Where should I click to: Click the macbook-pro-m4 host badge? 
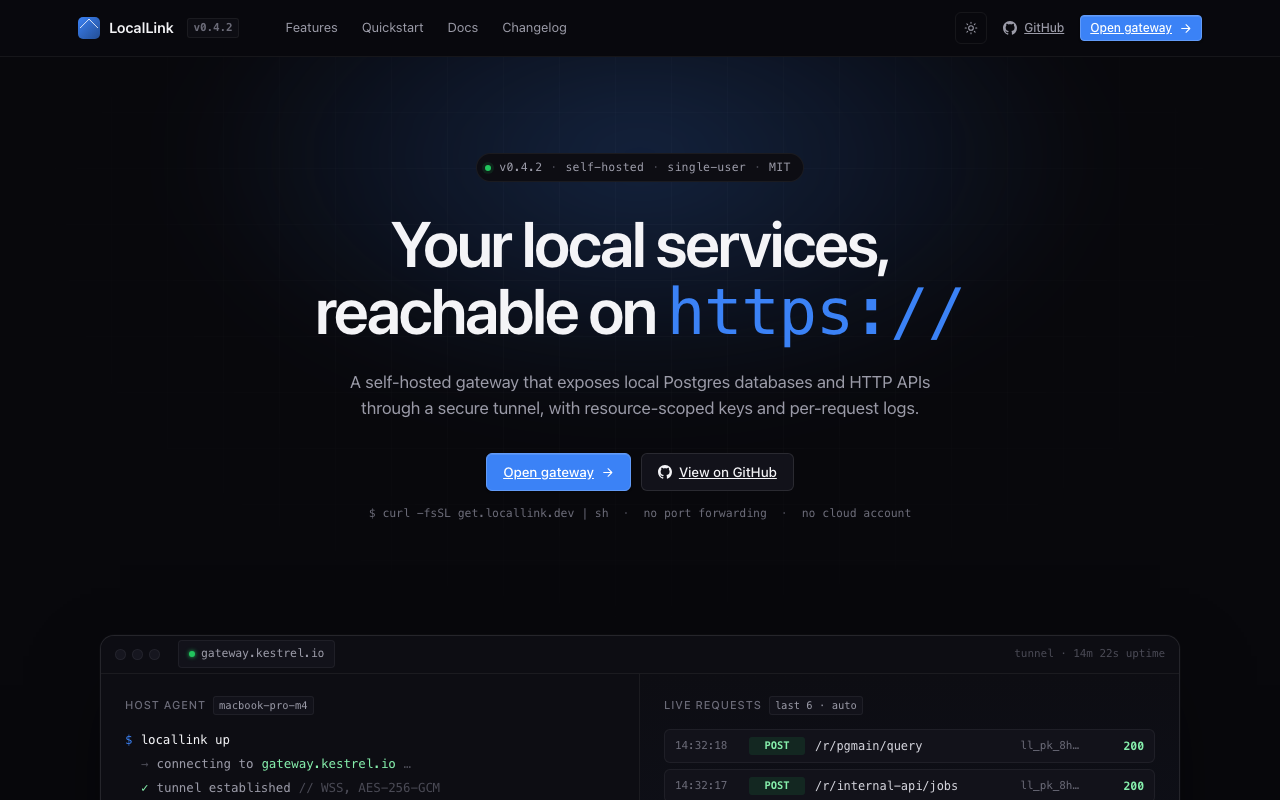pos(263,706)
